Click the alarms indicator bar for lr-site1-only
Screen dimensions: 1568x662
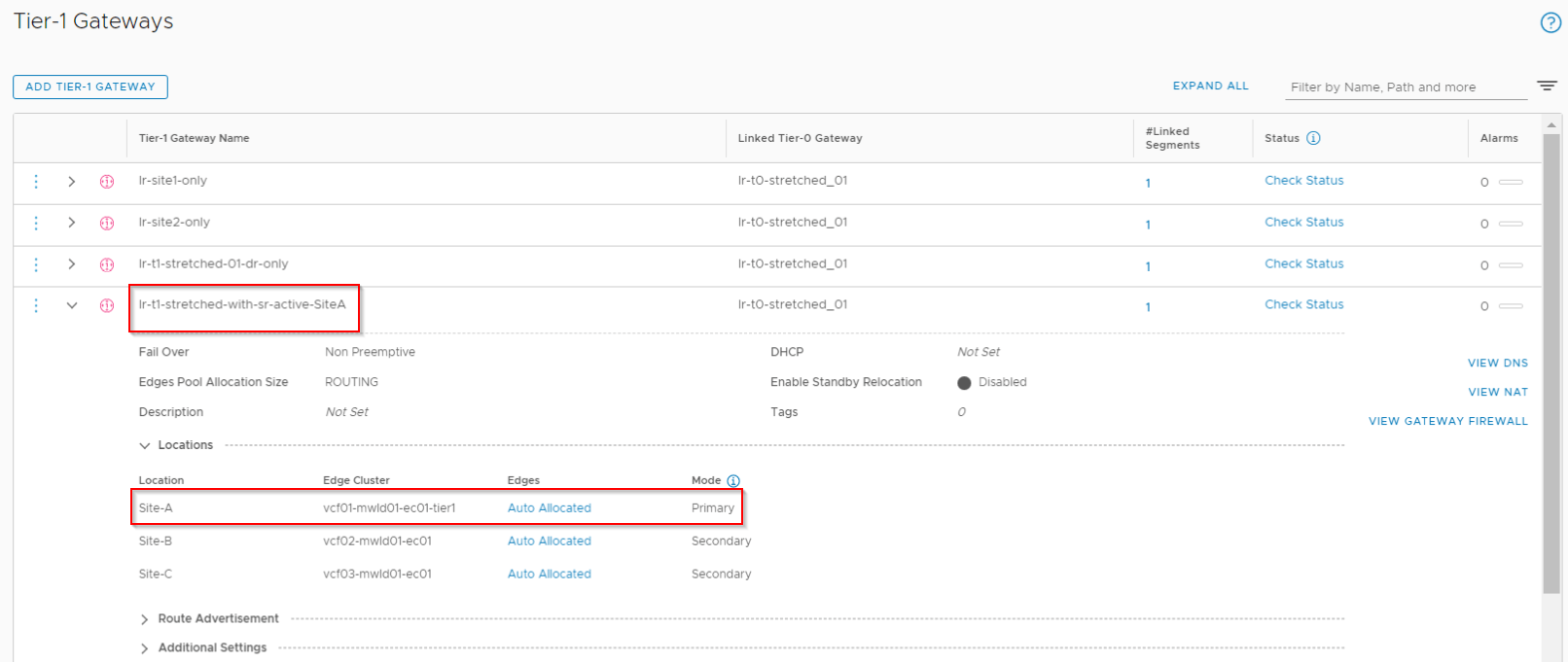pos(1511,182)
